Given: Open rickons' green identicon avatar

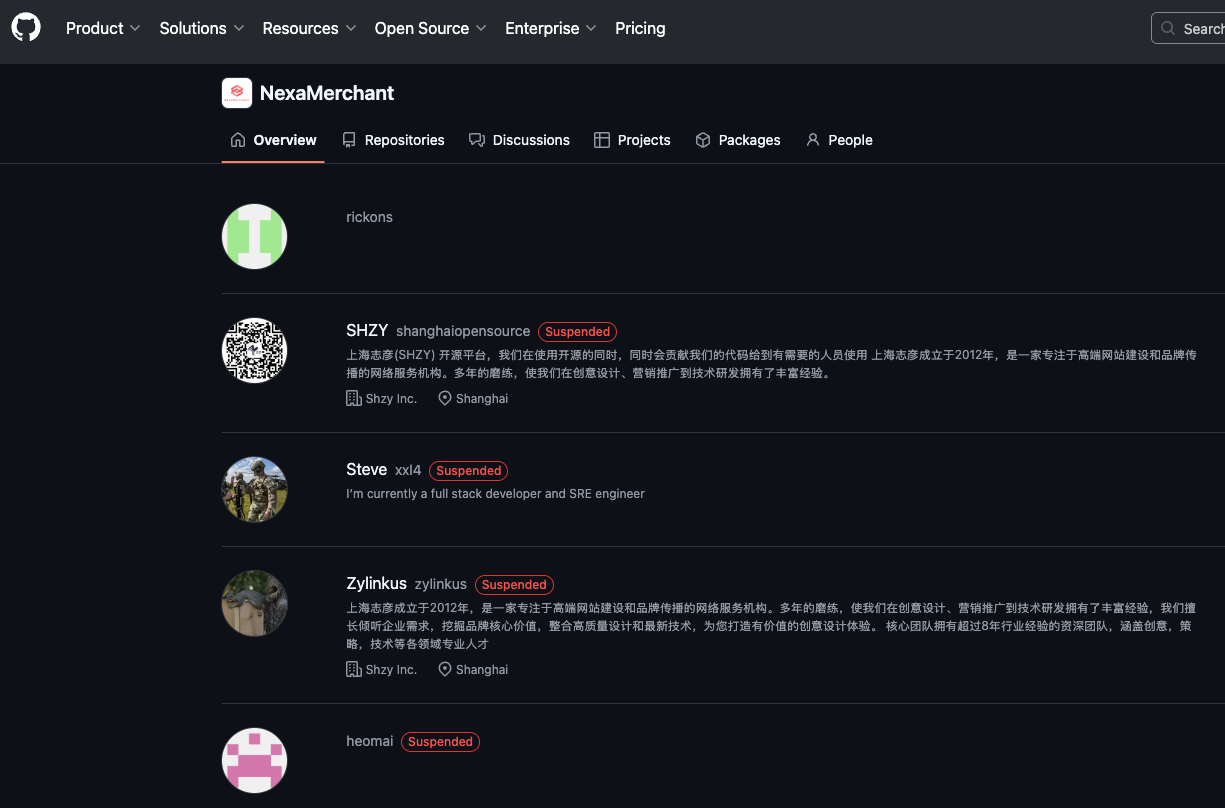Looking at the screenshot, I should (x=254, y=237).
